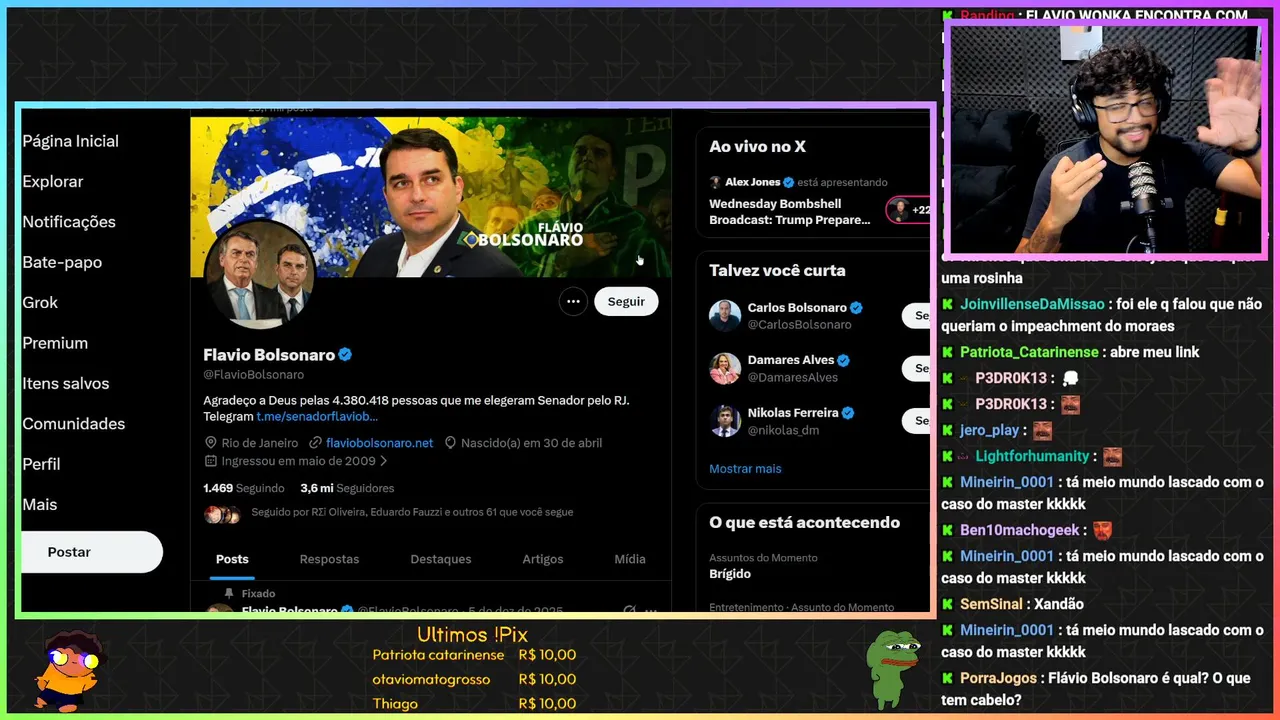Click Seguido por RΣi Oliveira, Eduardo Fauzzi text
Screen dimensions: 1280x720
click(412, 512)
